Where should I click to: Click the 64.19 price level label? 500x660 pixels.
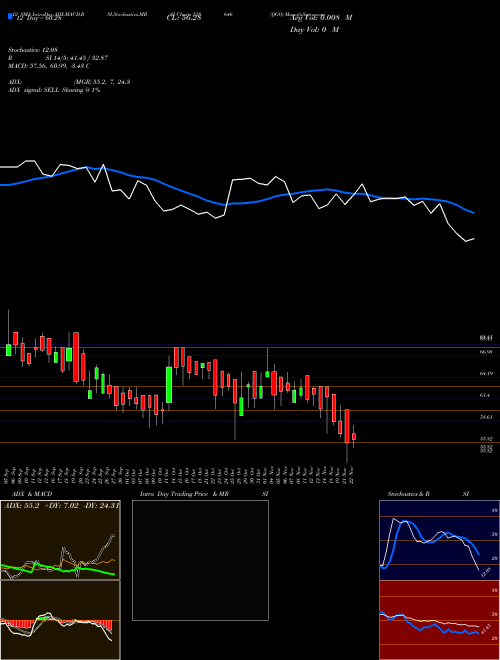click(486, 373)
